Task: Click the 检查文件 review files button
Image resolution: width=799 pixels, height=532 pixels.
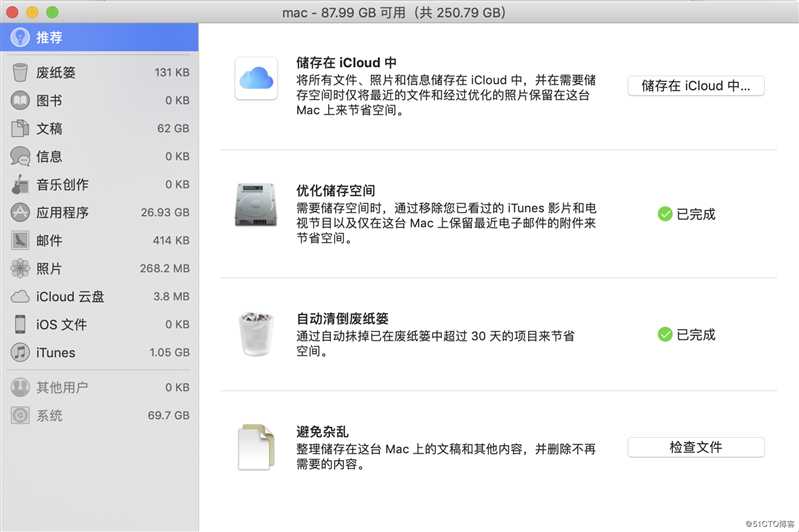Action: pyautogui.click(x=696, y=447)
